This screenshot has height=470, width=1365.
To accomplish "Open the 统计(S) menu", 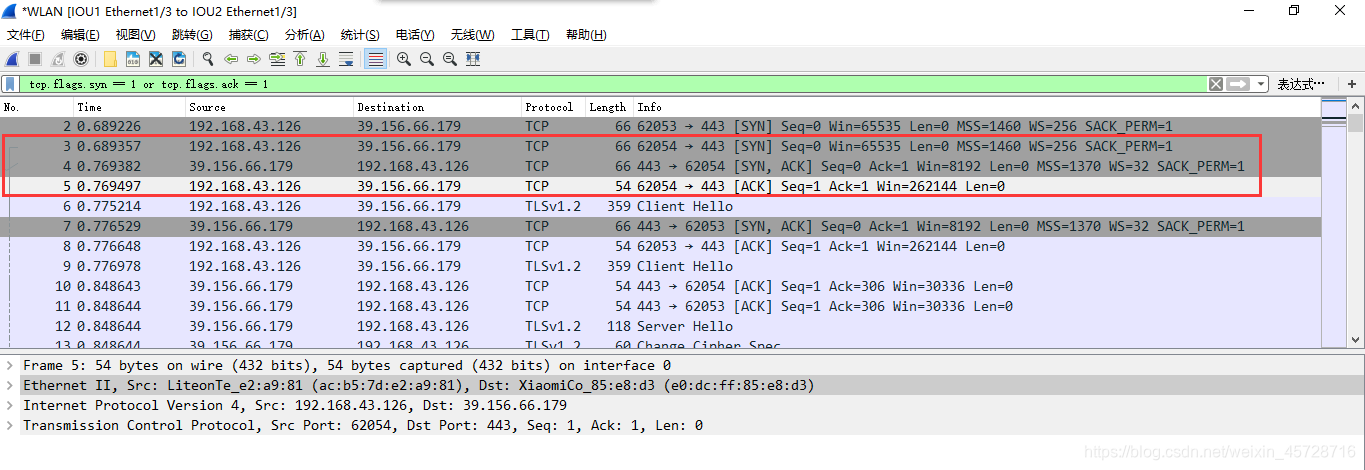I will [x=360, y=35].
